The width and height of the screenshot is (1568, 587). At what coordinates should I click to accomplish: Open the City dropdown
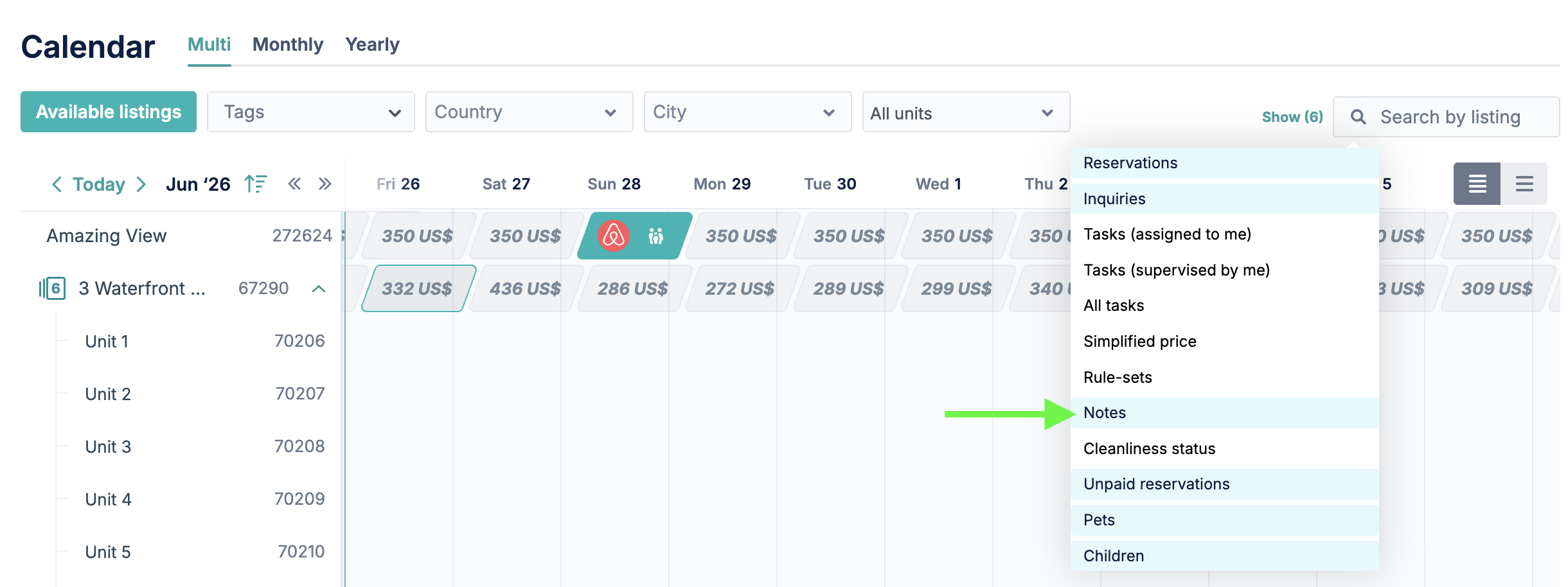pyautogui.click(x=748, y=112)
